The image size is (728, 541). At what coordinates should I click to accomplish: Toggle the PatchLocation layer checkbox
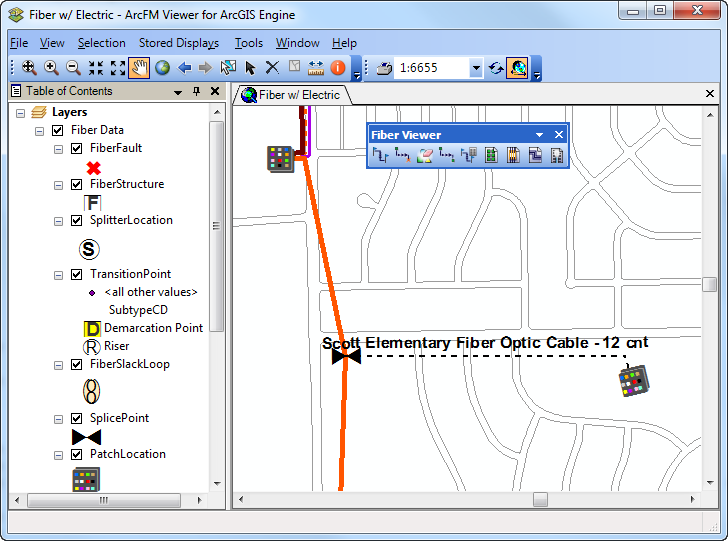(x=77, y=454)
